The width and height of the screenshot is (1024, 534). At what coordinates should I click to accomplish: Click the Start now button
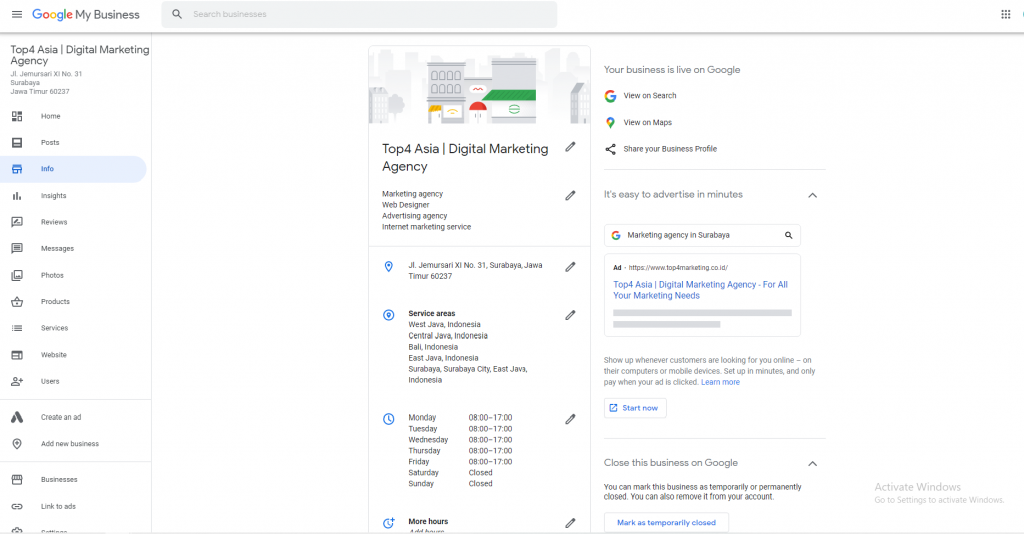pos(635,408)
